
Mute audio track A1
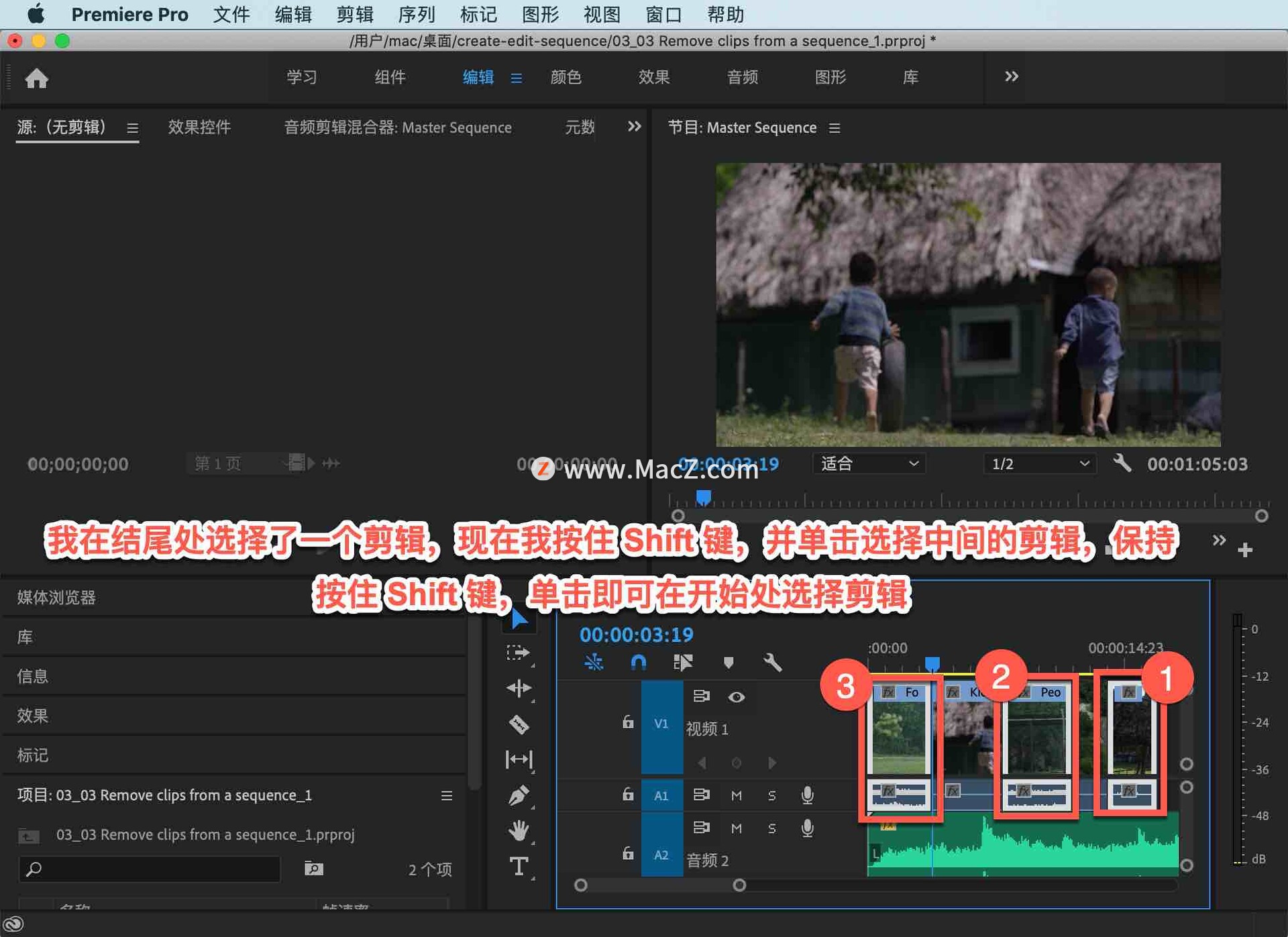pyautogui.click(x=736, y=795)
